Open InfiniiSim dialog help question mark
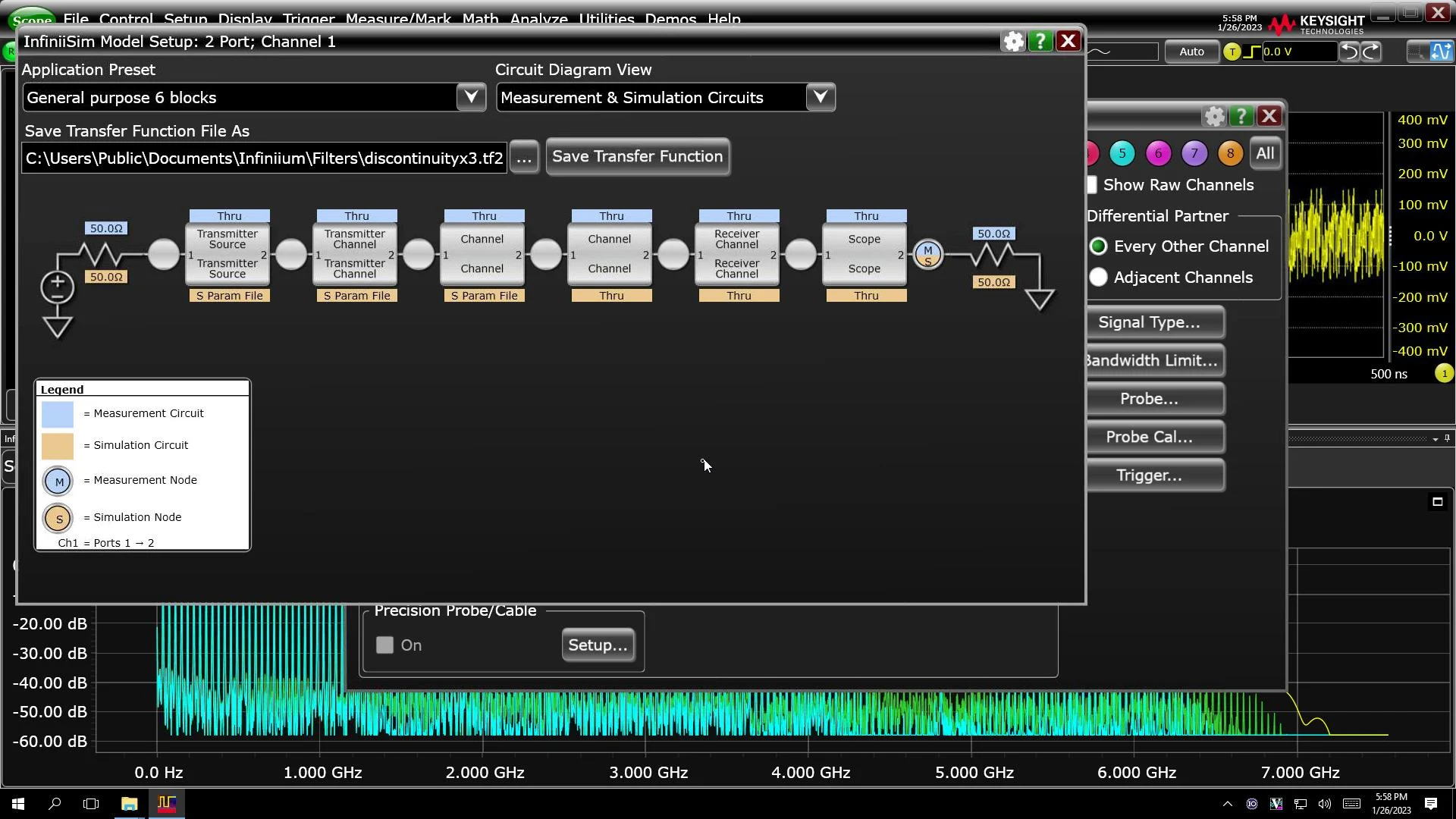1456x819 pixels. point(1040,42)
